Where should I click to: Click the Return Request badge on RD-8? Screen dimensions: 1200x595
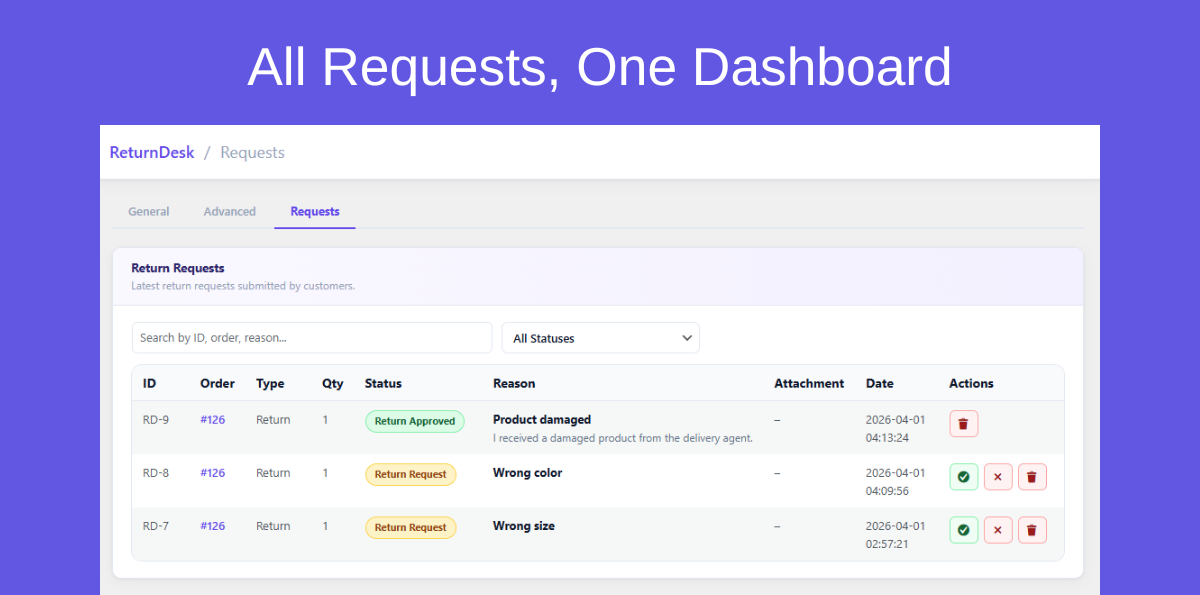410,475
